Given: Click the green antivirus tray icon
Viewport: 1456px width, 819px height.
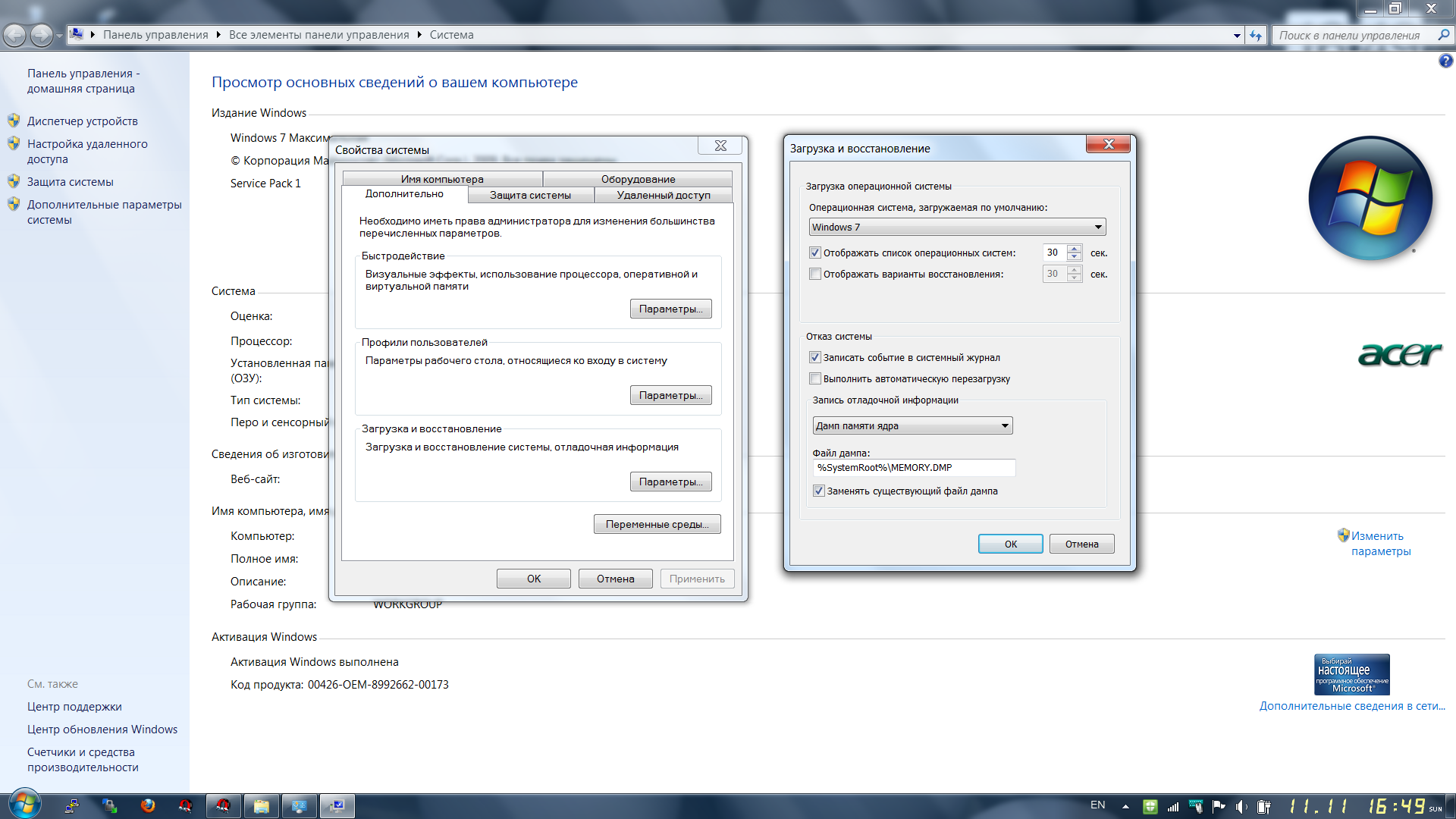Looking at the screenshot, I should [x=1150, y=806].
